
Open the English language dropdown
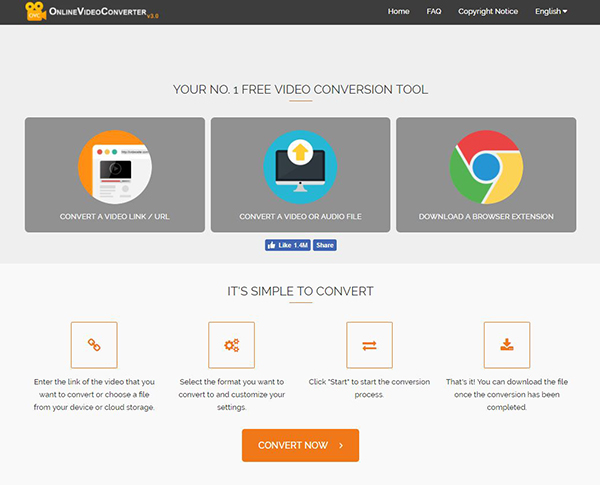(550, 12)
